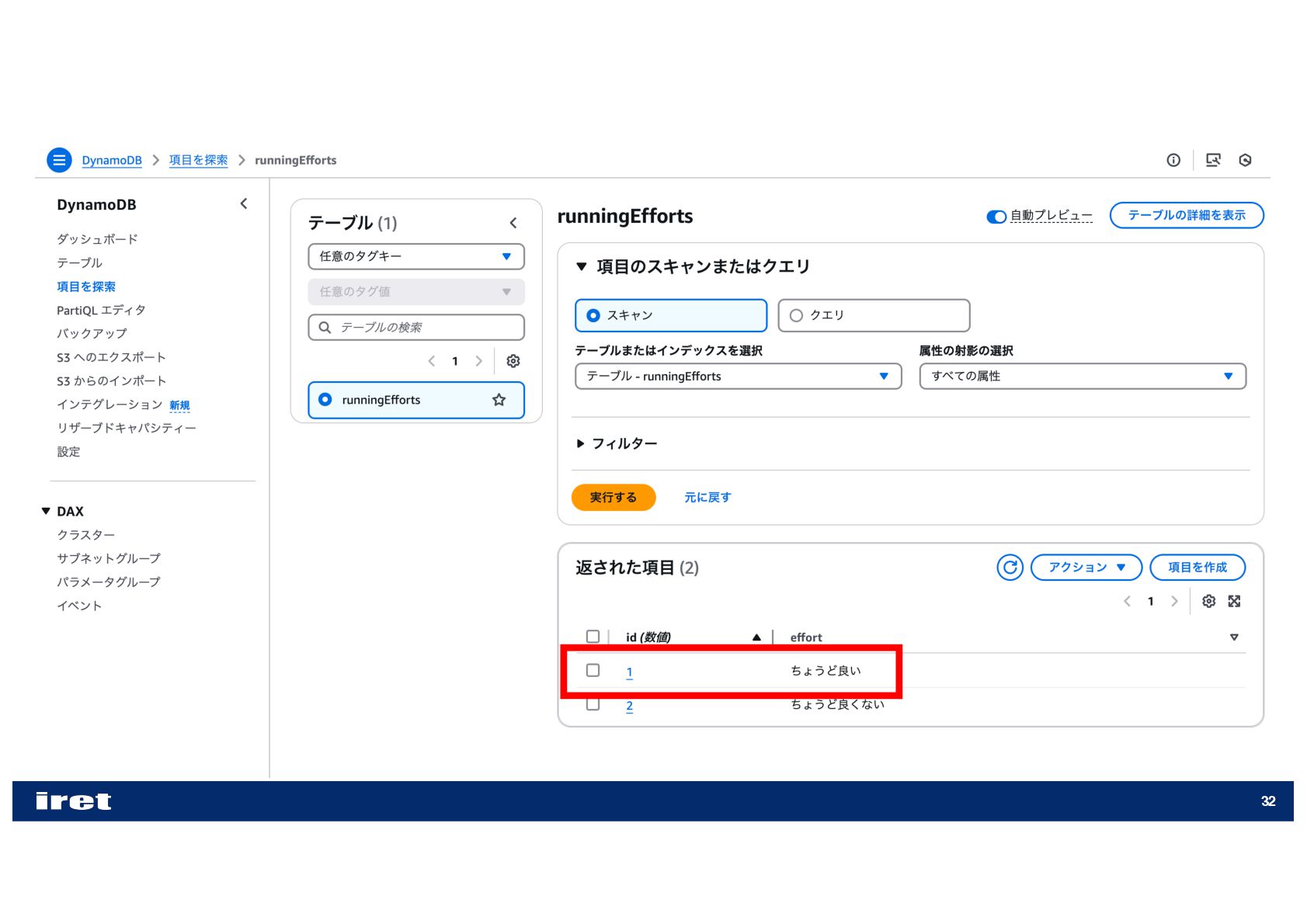Check the select-all items checkbox
The width and height of the screenshot is (1307, 924).
tap(593, 637)
